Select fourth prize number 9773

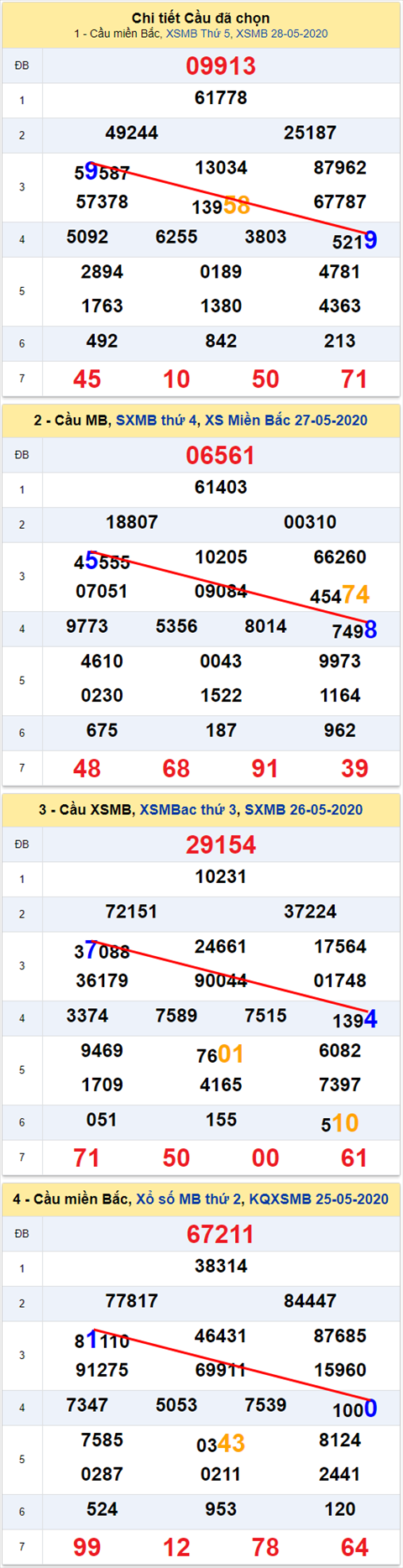(87, 626)
